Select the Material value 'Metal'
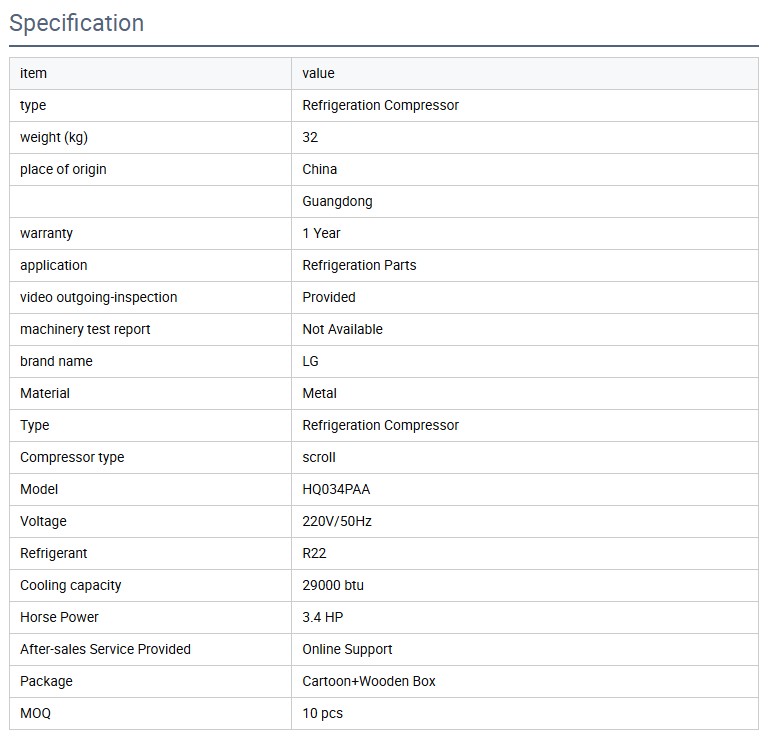Image resolution: width=770 pixels, height=738 pixels. [319, 393]
